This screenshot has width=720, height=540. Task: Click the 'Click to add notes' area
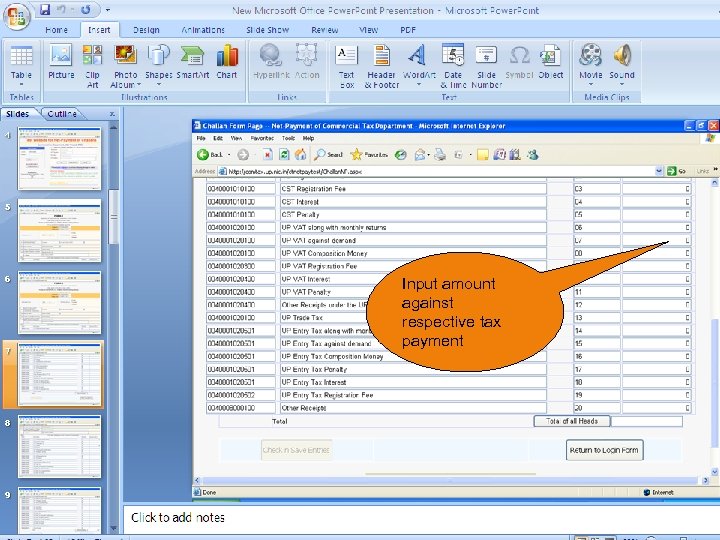[x=420, y=518]
